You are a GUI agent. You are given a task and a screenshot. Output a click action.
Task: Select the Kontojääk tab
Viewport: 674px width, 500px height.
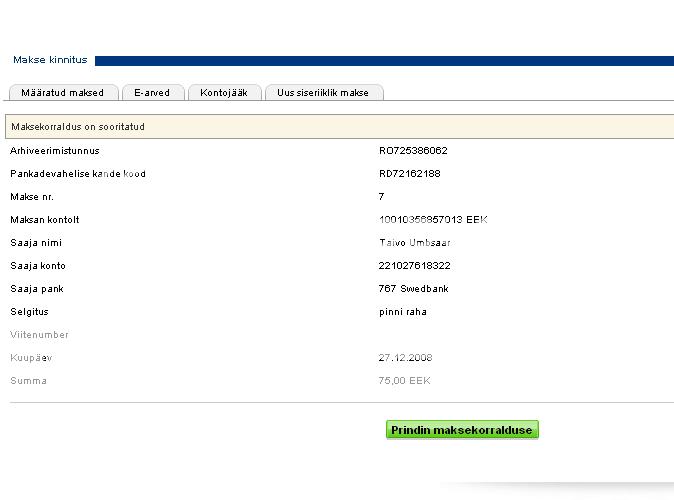(x=224, y=93)
